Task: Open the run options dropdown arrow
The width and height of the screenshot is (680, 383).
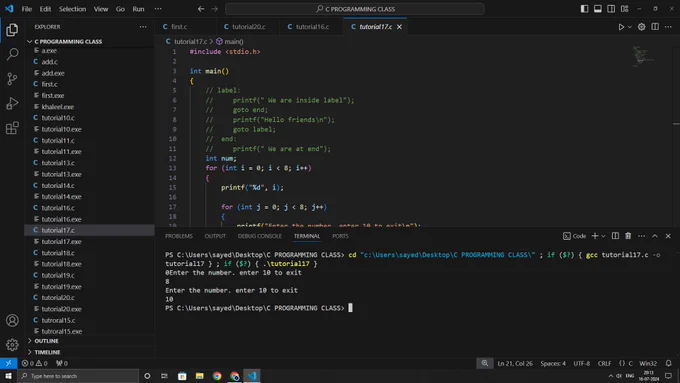Action: (630, 27)
